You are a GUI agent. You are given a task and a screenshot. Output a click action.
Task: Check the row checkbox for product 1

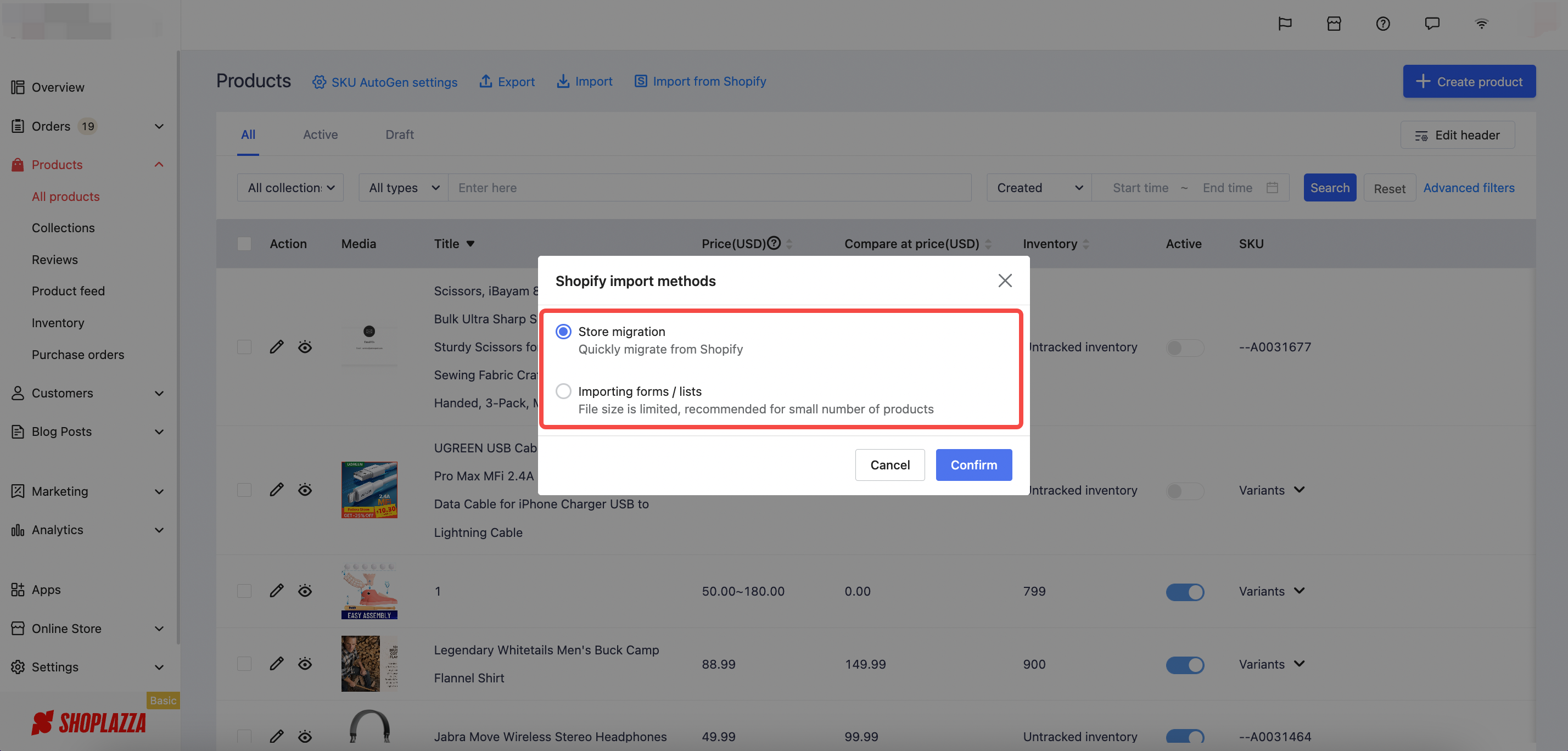click(x=244, y=590)
